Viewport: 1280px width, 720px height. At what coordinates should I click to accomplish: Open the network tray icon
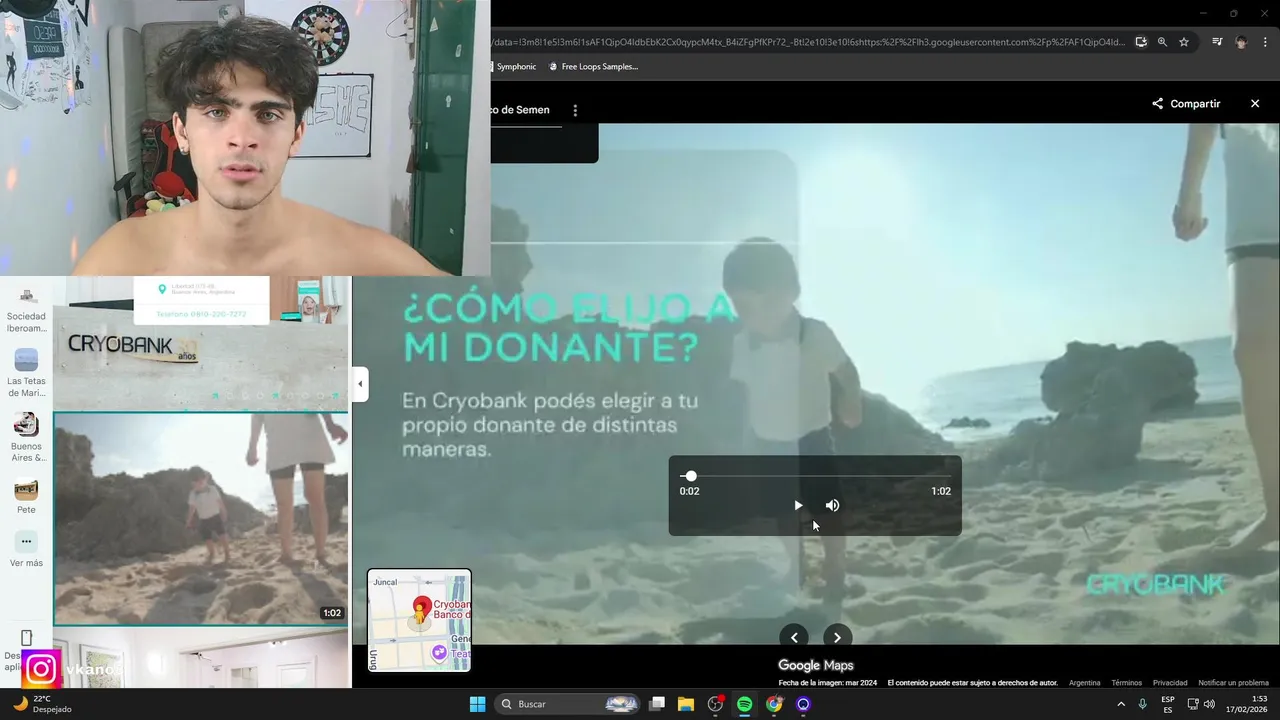pos(1193,704)
